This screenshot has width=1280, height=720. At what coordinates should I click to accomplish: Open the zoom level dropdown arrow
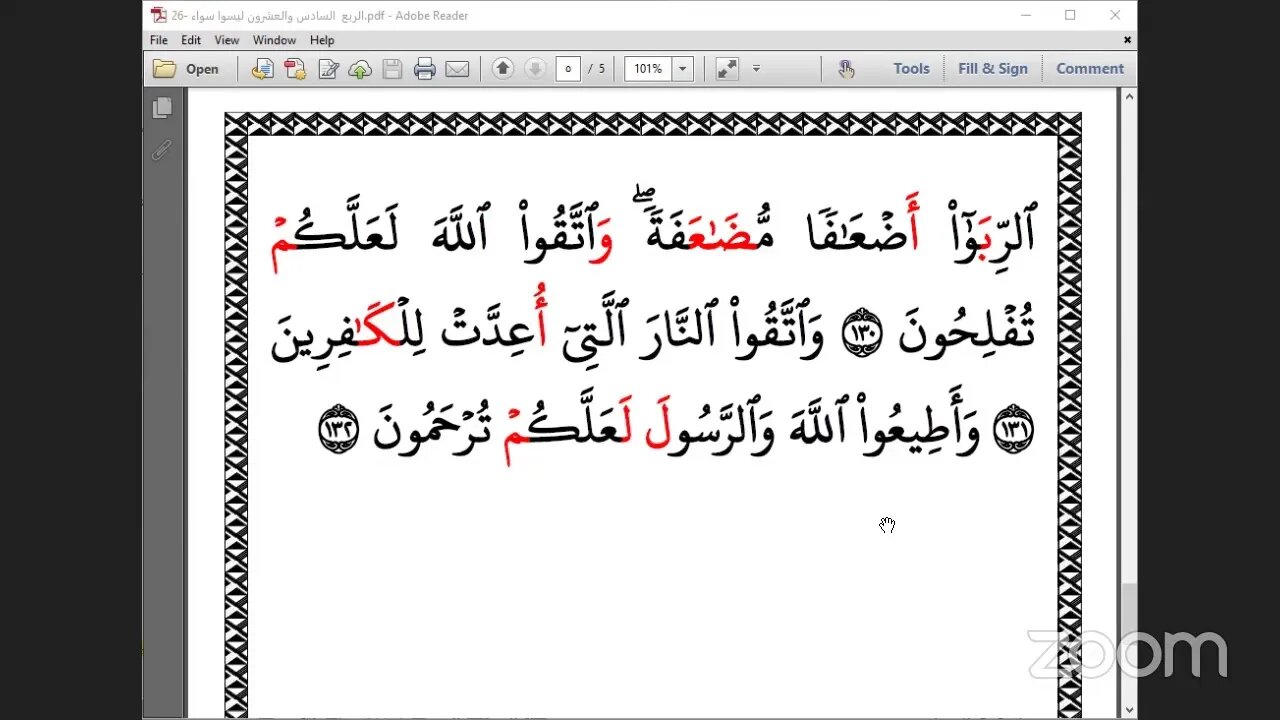[x=683, y=69]
